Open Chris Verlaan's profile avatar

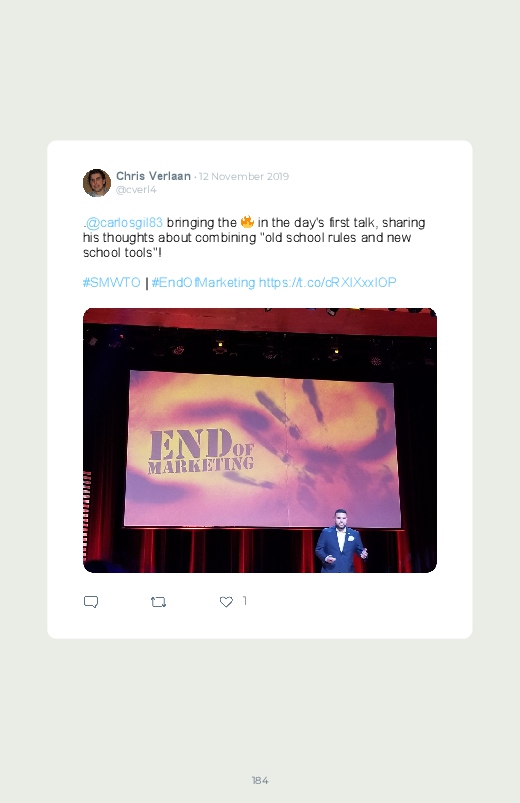point(97,183)
